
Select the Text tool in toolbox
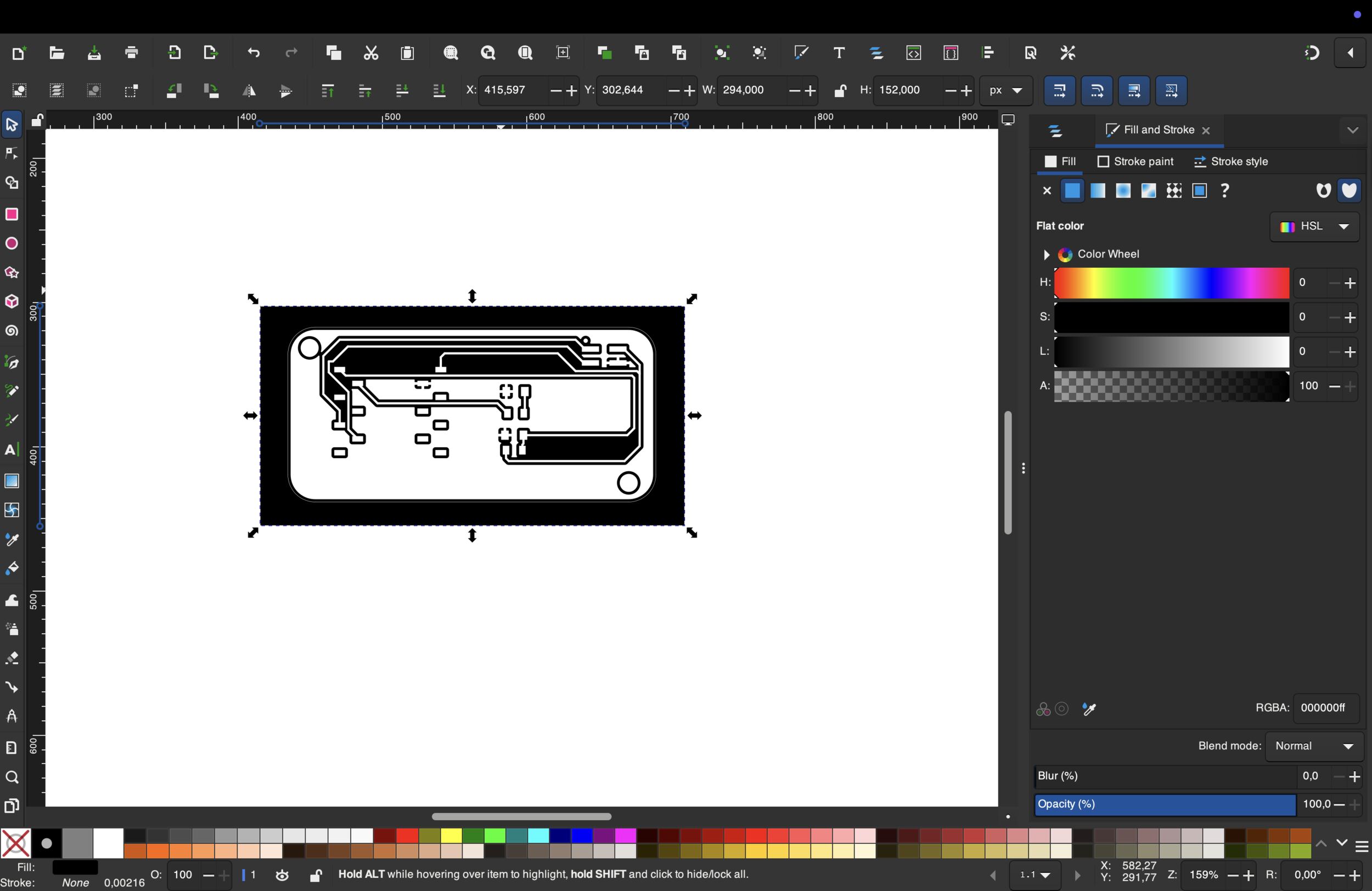pos(12,450)
